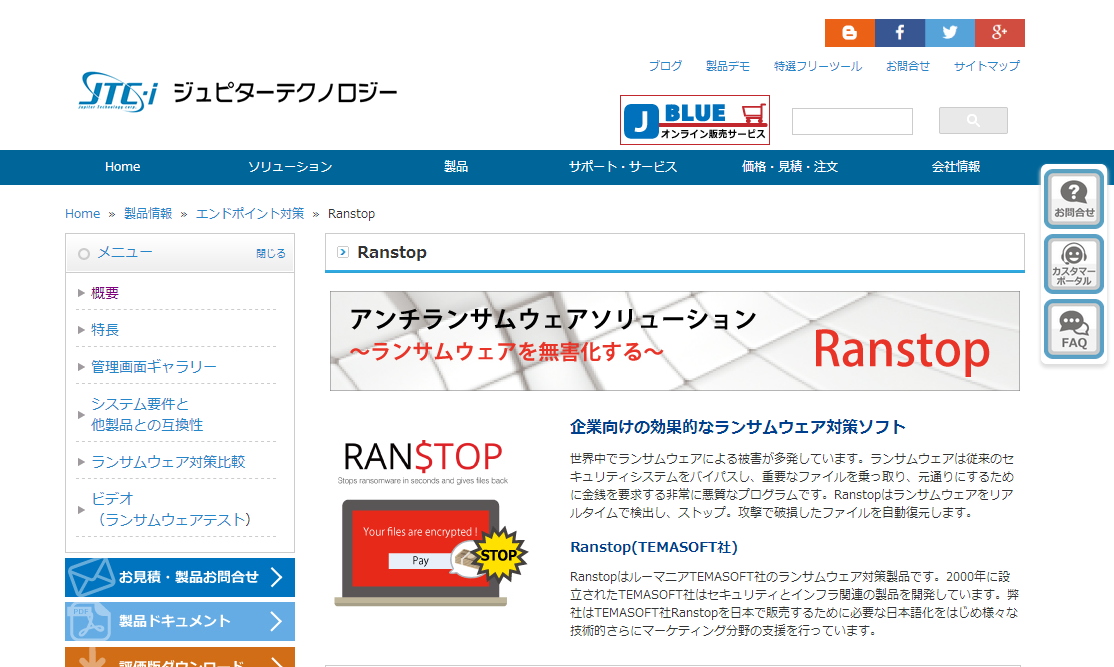
Task: Open the 評価版ダウンロード orange banner
Action: [180, 658]
